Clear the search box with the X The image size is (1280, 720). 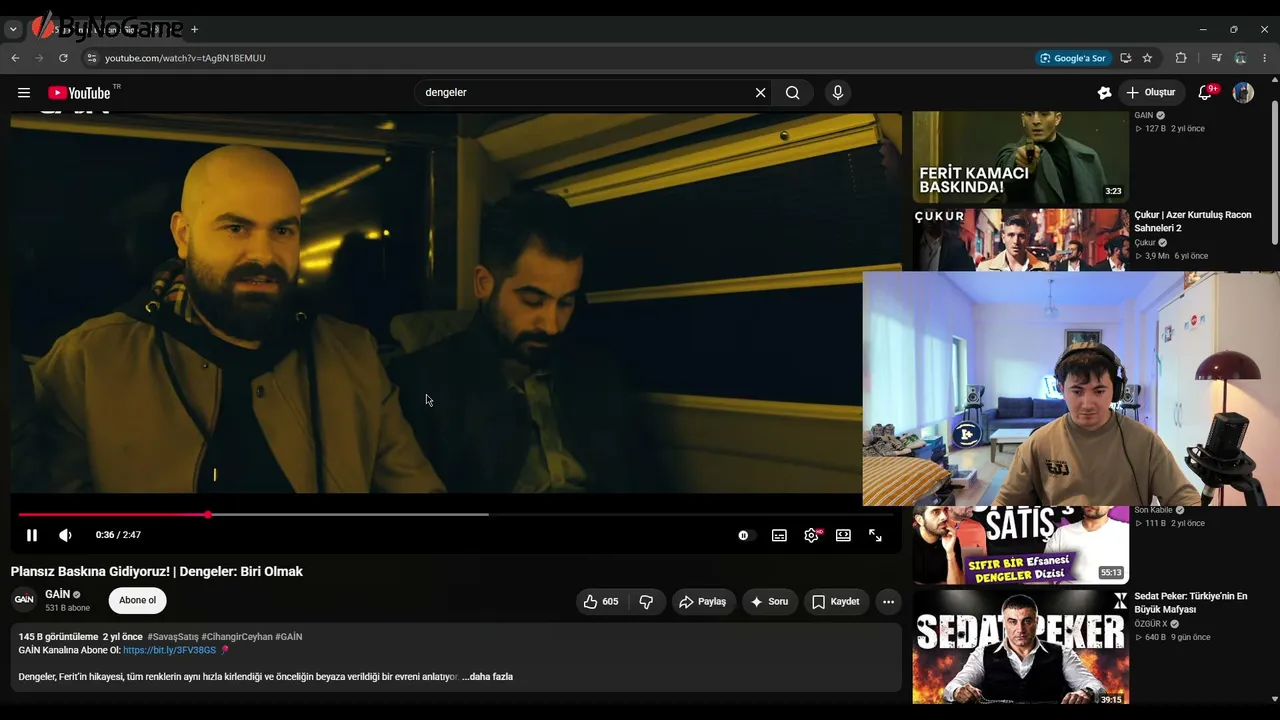point(760,93)
